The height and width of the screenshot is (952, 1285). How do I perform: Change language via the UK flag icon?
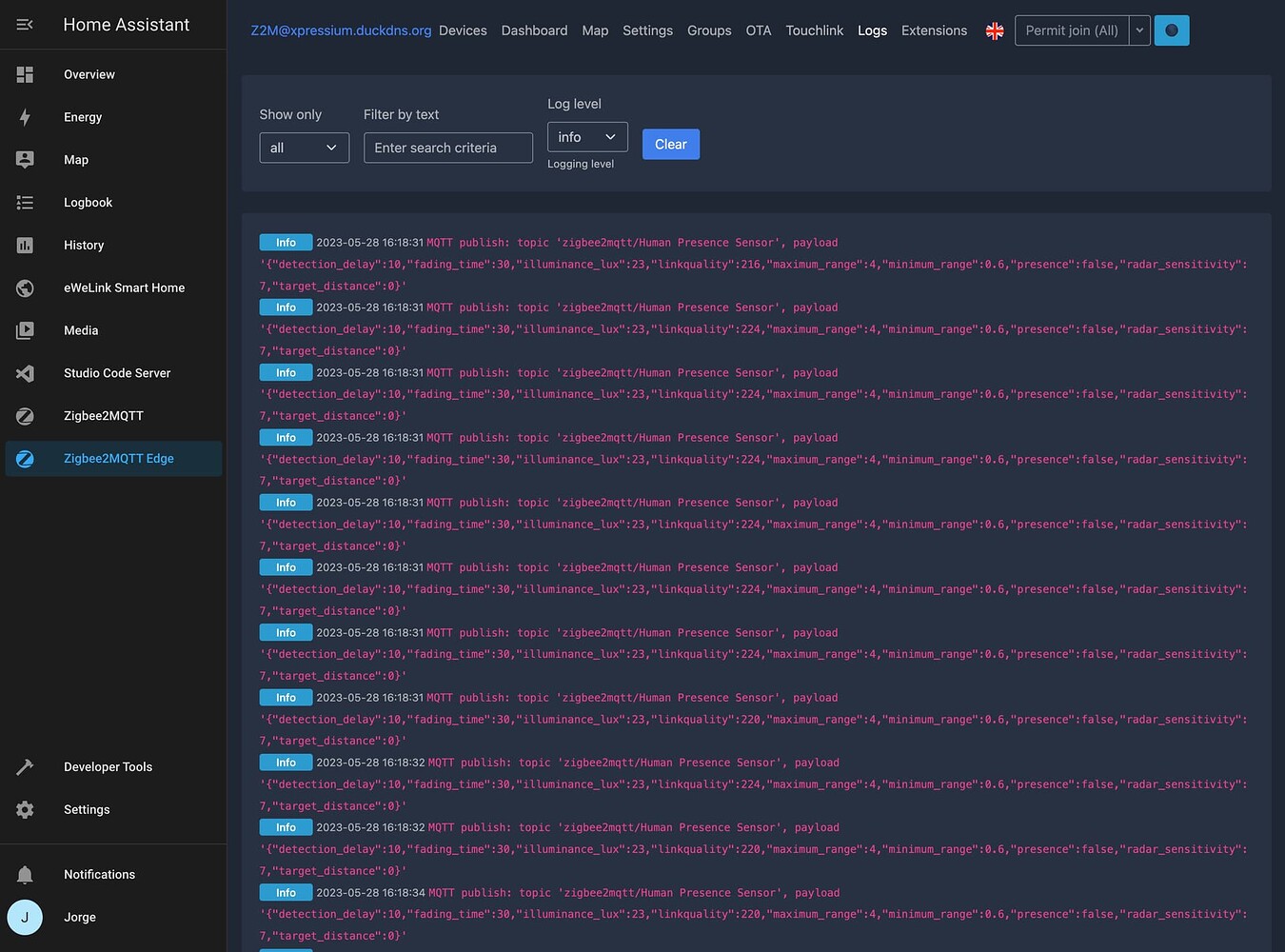[x=995, y=30]
